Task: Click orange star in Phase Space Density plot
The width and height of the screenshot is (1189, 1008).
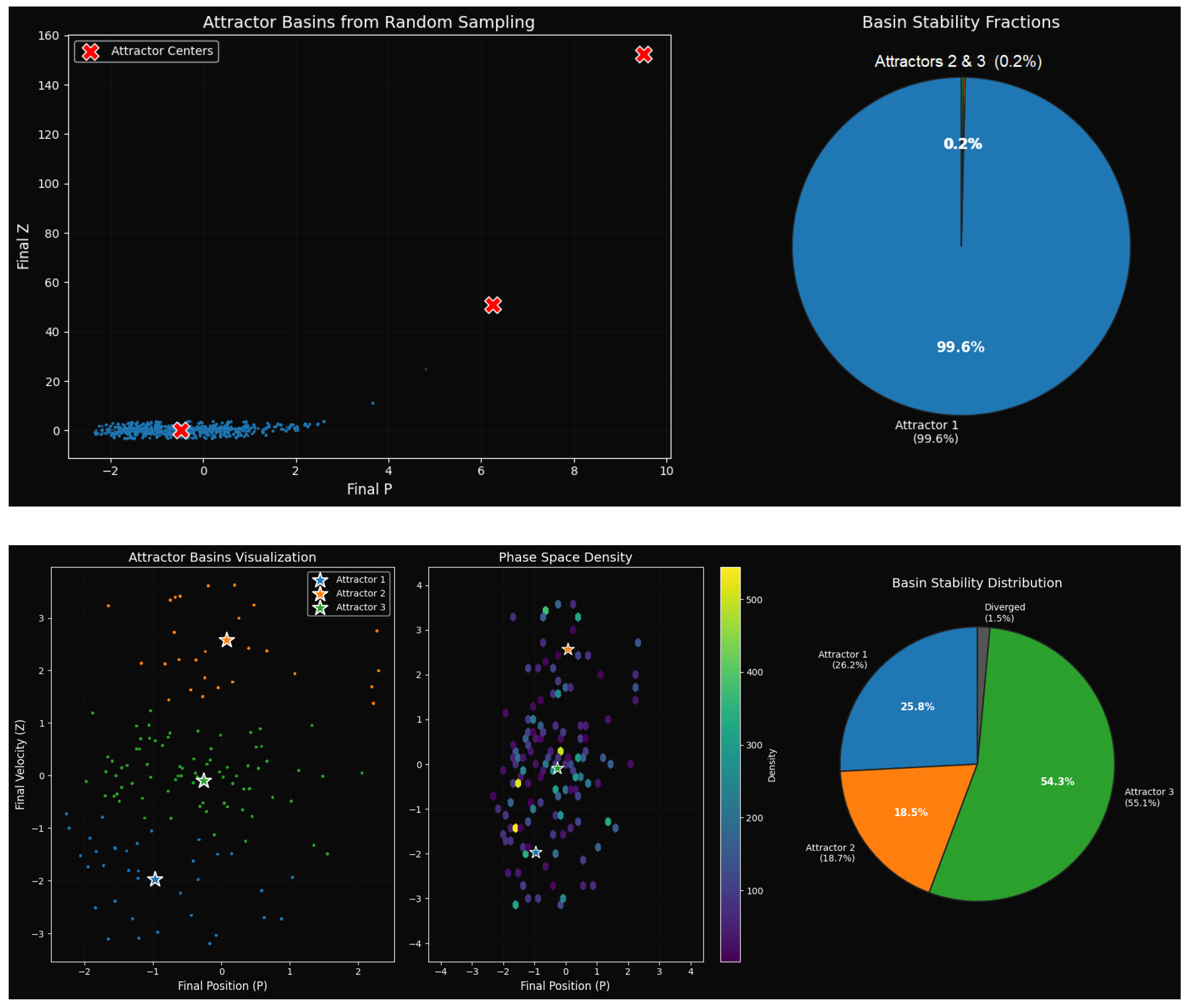Action: pos(568,649)
